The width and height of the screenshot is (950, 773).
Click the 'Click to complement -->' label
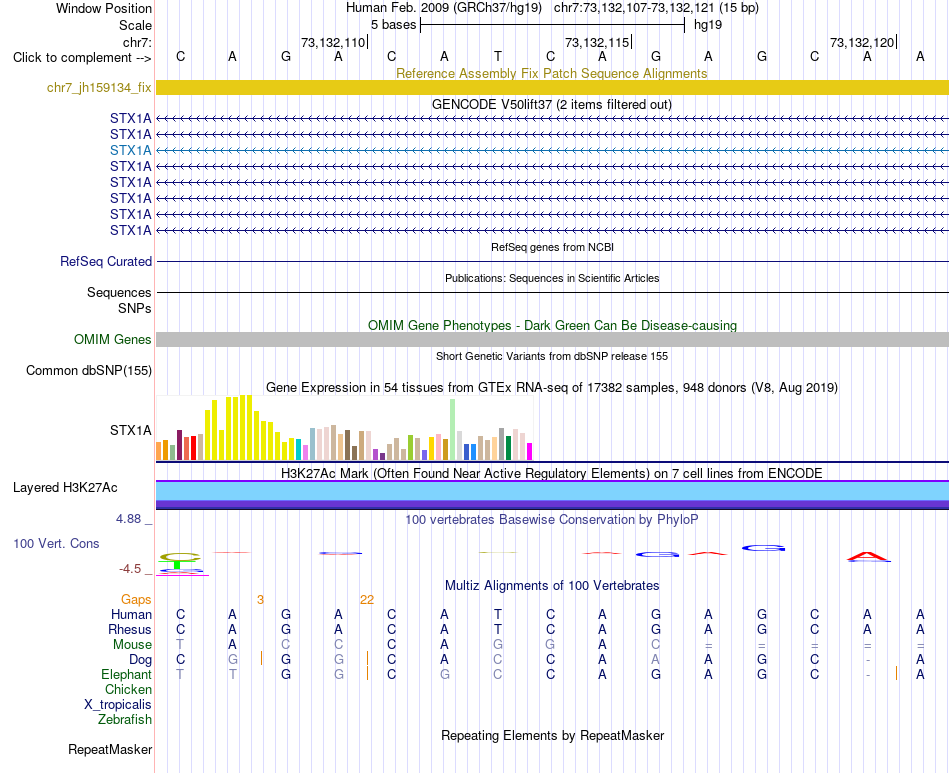coord(82,58)
